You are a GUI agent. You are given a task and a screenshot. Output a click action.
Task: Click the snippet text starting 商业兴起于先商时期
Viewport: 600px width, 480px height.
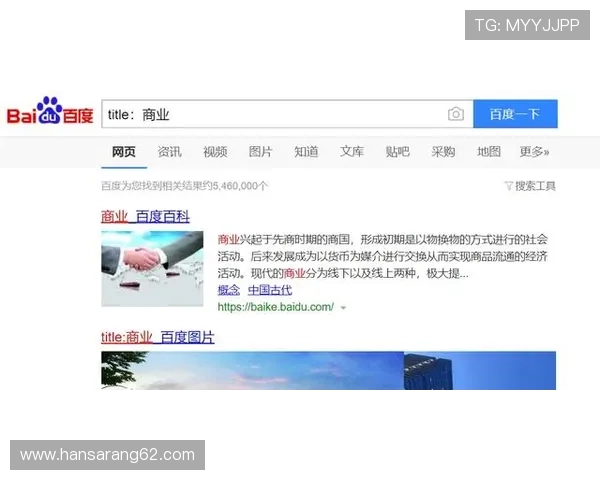(x=383, y=256)
